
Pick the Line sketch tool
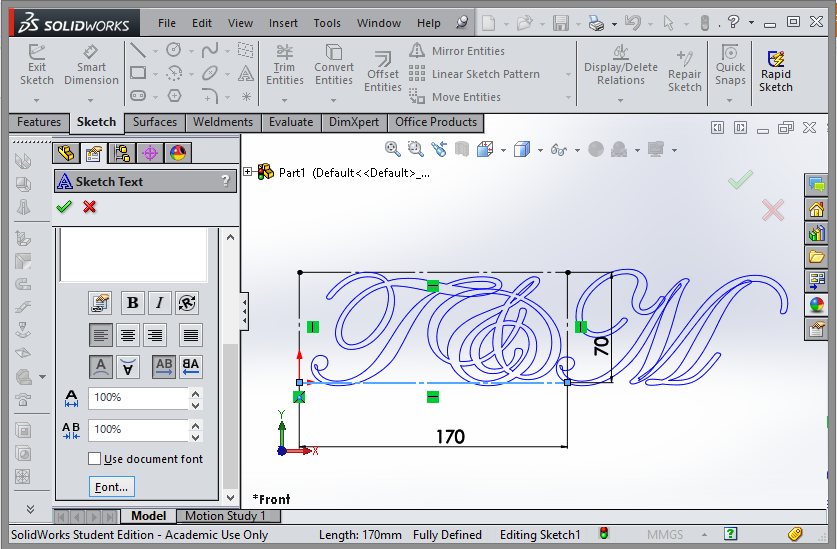pyautogui.click(x=138, y=51)
